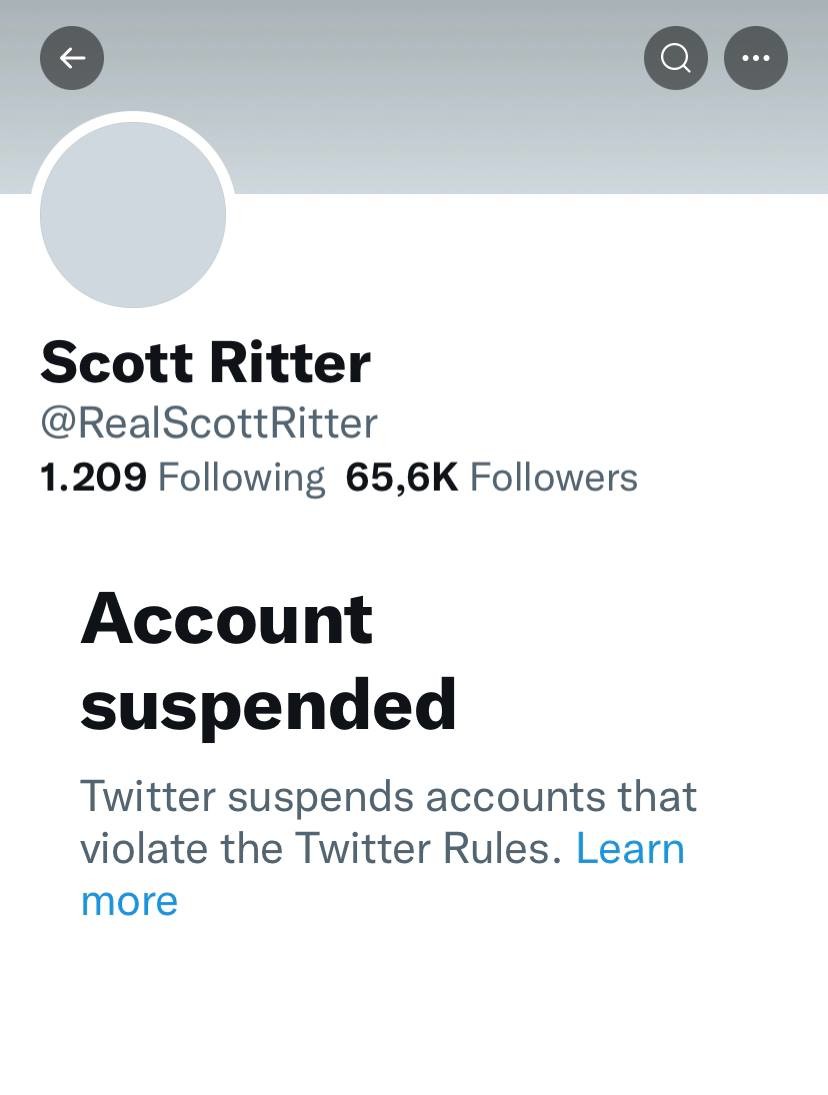Click the @RealScottRitter handle
Image resolution: width=828 pixels, height=1095 pixels.
(209, 423)
